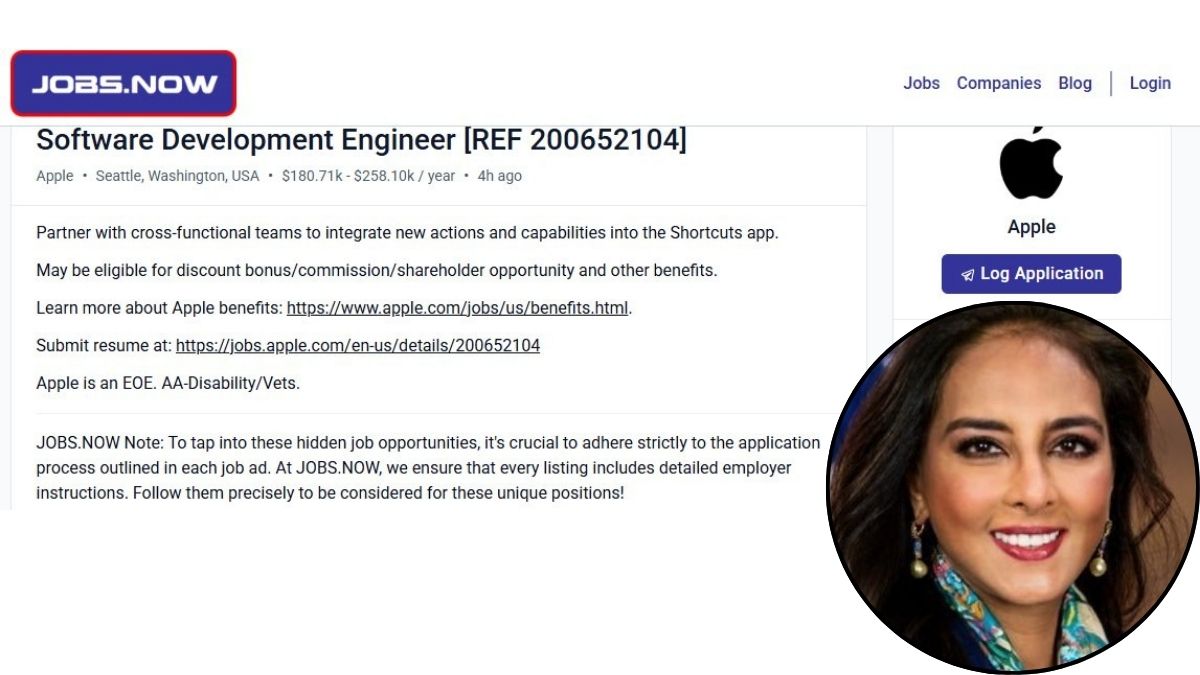Screen dimensions: 1200x675
Task: Click the Seattle, Washington, USA location text
Action: (x=177, y=176)
